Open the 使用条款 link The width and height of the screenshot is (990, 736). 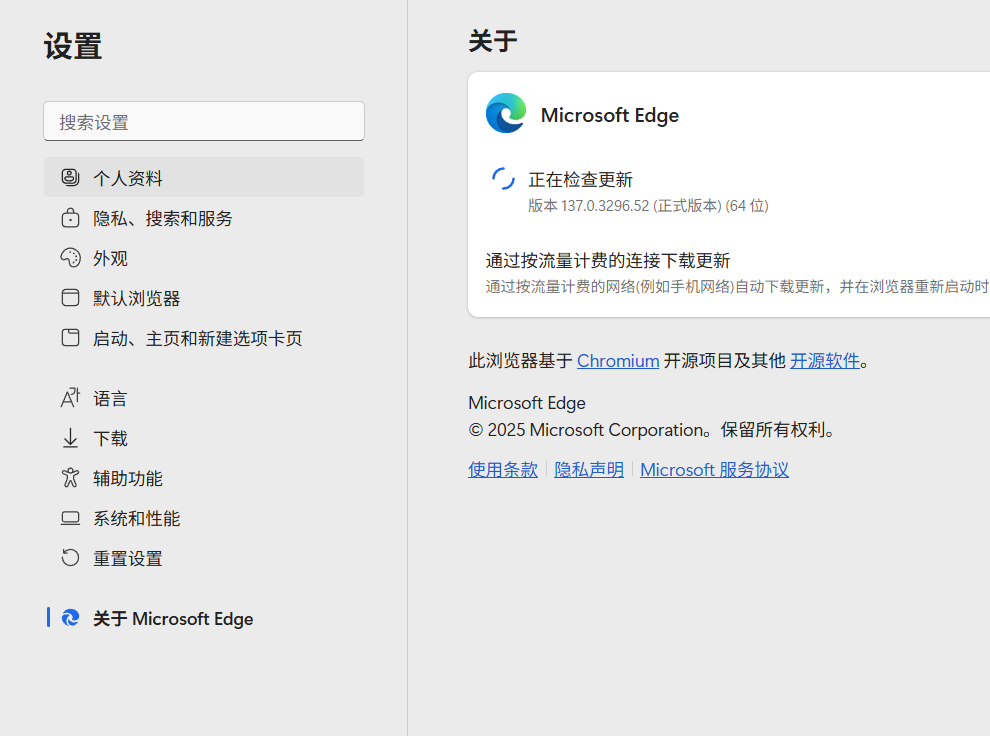click(503, 470)
